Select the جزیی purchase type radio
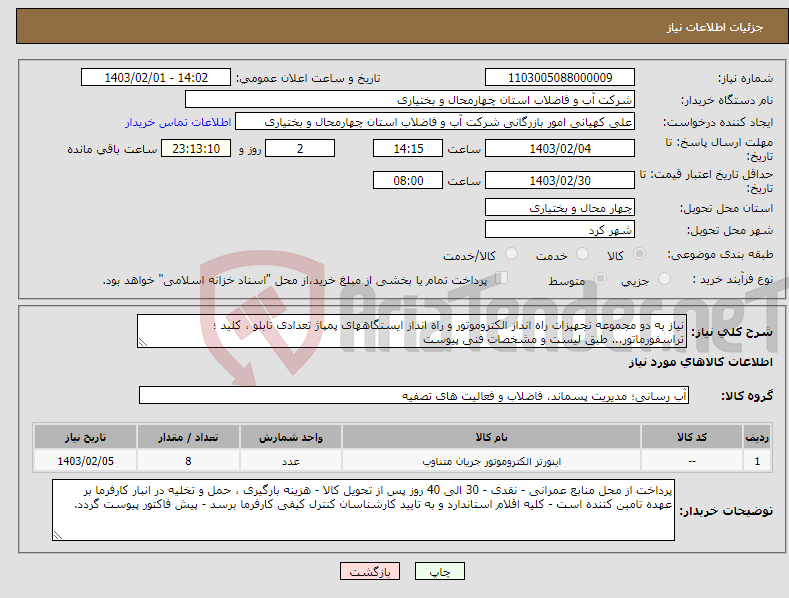Image resolution: width=789 pixels, height=598 pixels. [664, 279]
